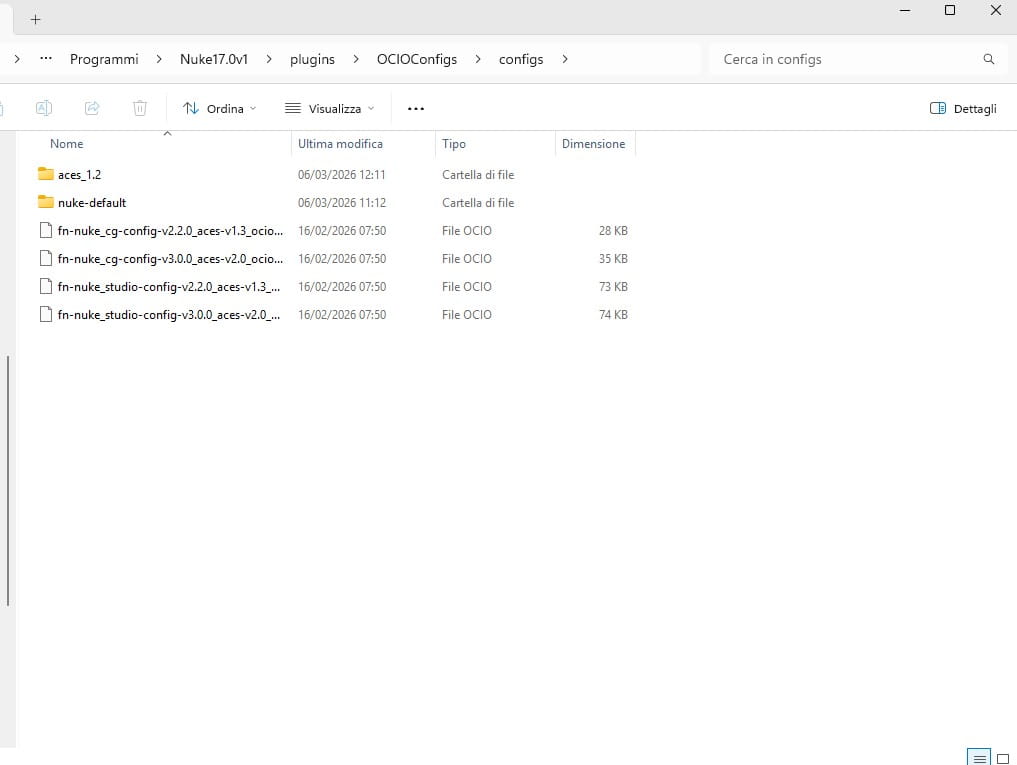Click the share icon in toolbar
Viewport: 1017px width, 765px height.
pos(92,108)
